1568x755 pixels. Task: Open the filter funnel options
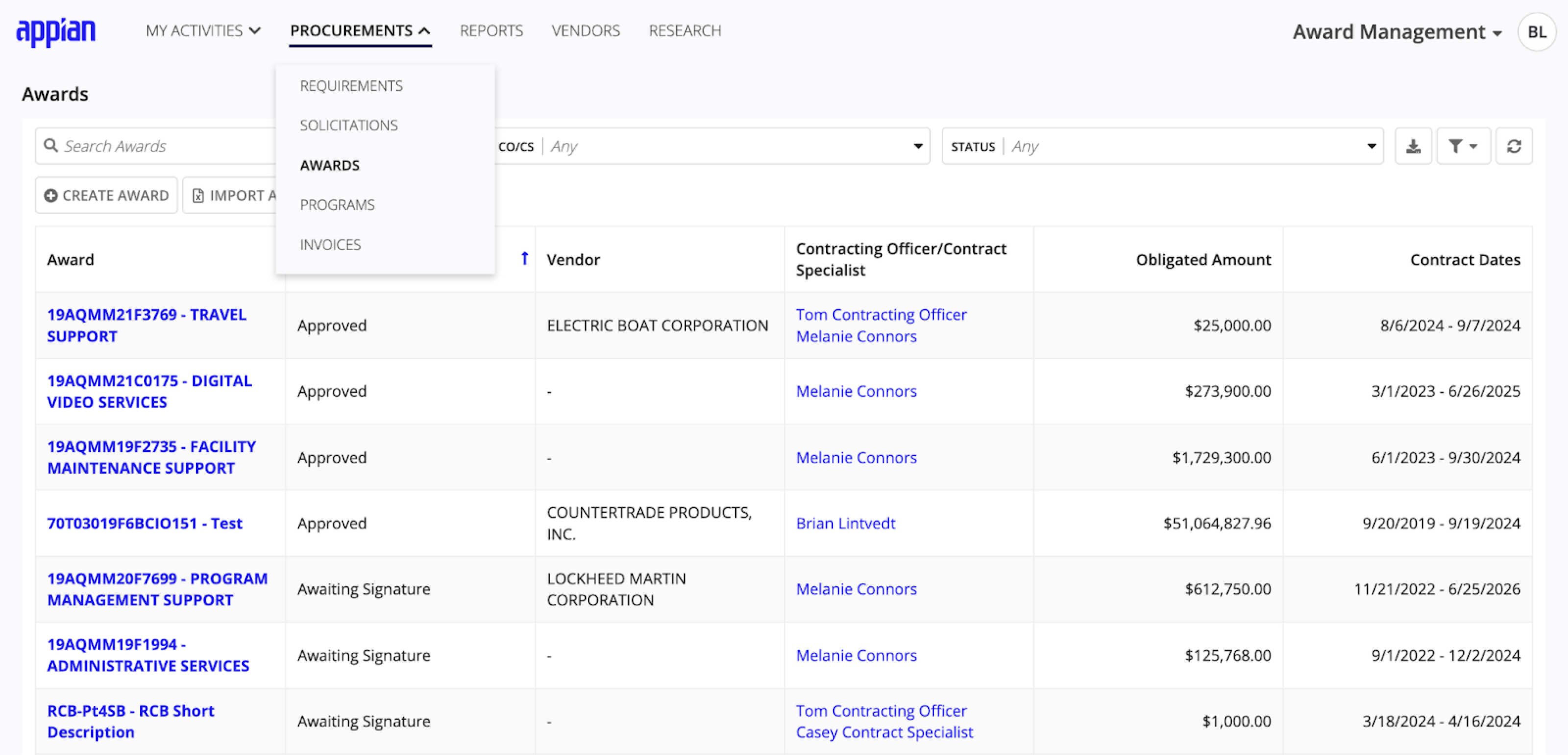[1463, 146]
